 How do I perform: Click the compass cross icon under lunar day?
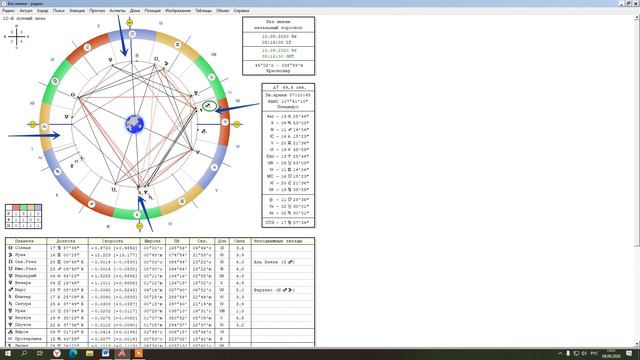(x=16, y=37)
